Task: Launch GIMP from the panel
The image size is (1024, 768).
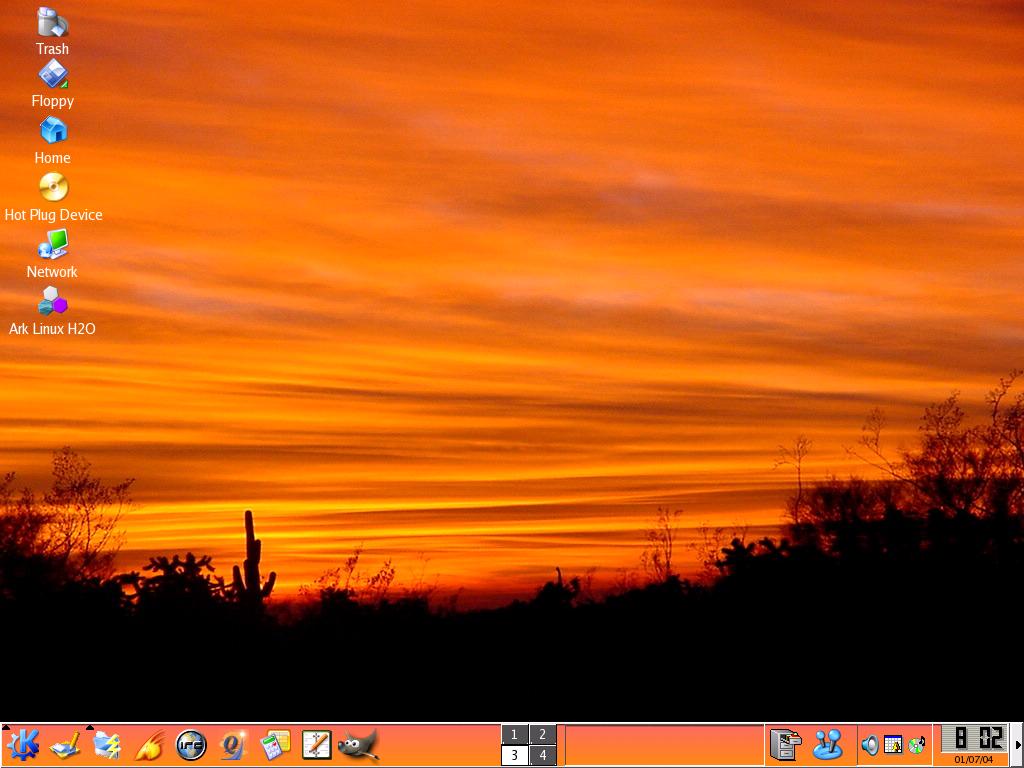Action: (x=359, y=745)
